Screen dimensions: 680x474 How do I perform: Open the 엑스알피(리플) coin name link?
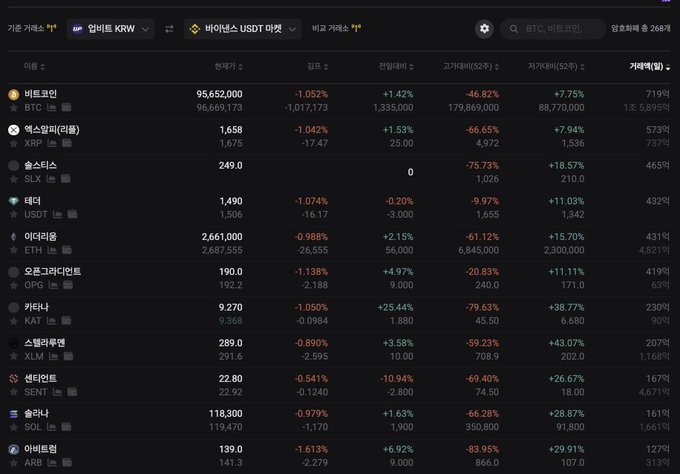coord(52,129)
